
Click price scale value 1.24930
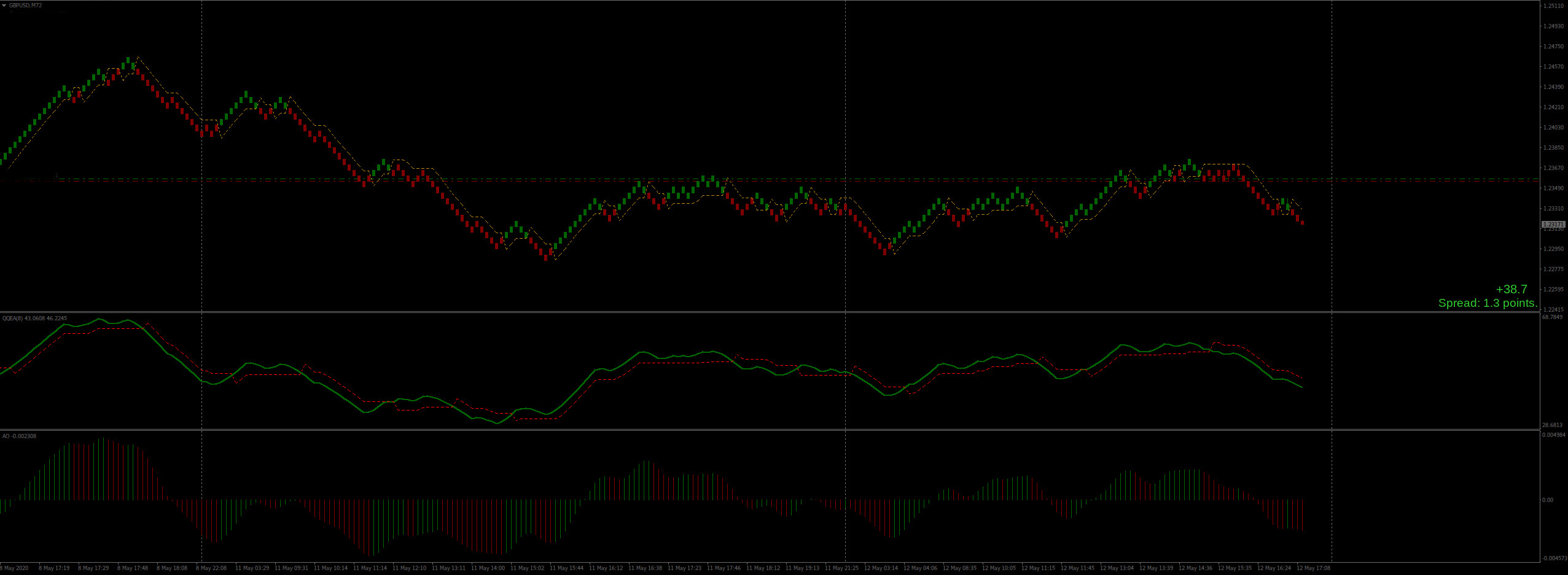[1553, 26]
